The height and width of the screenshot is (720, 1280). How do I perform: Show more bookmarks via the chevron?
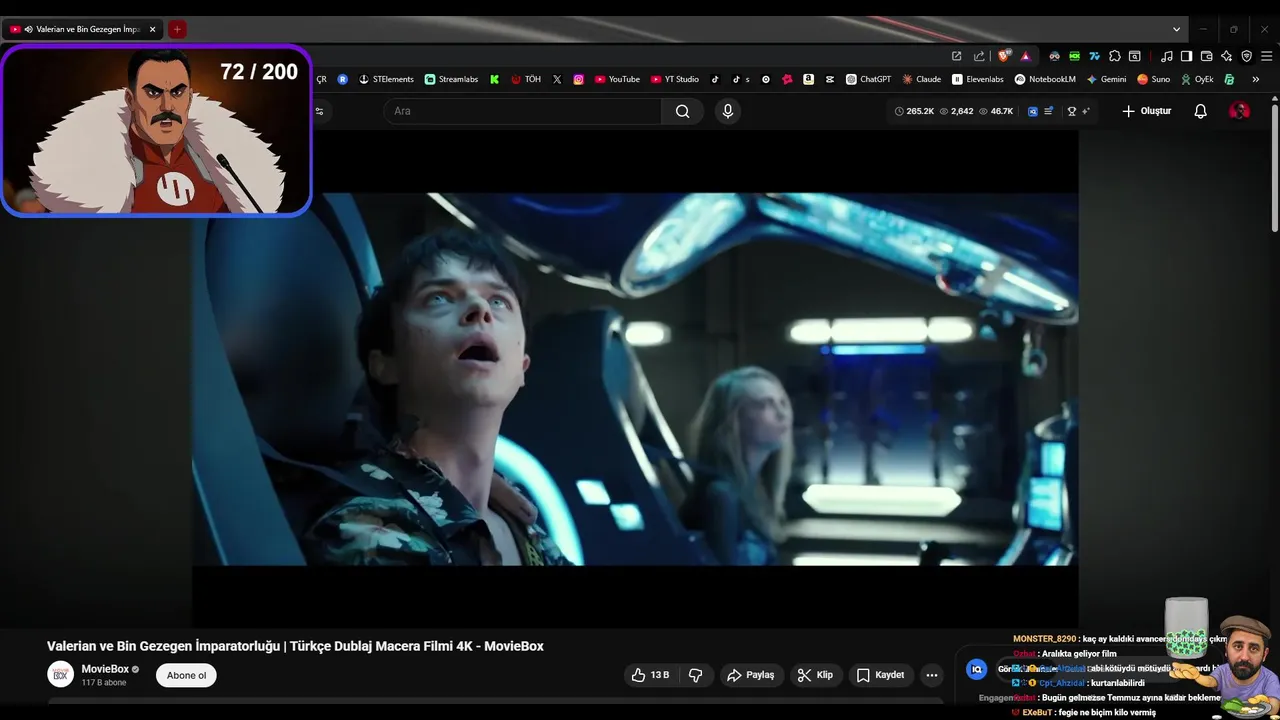click(1255, 79)
